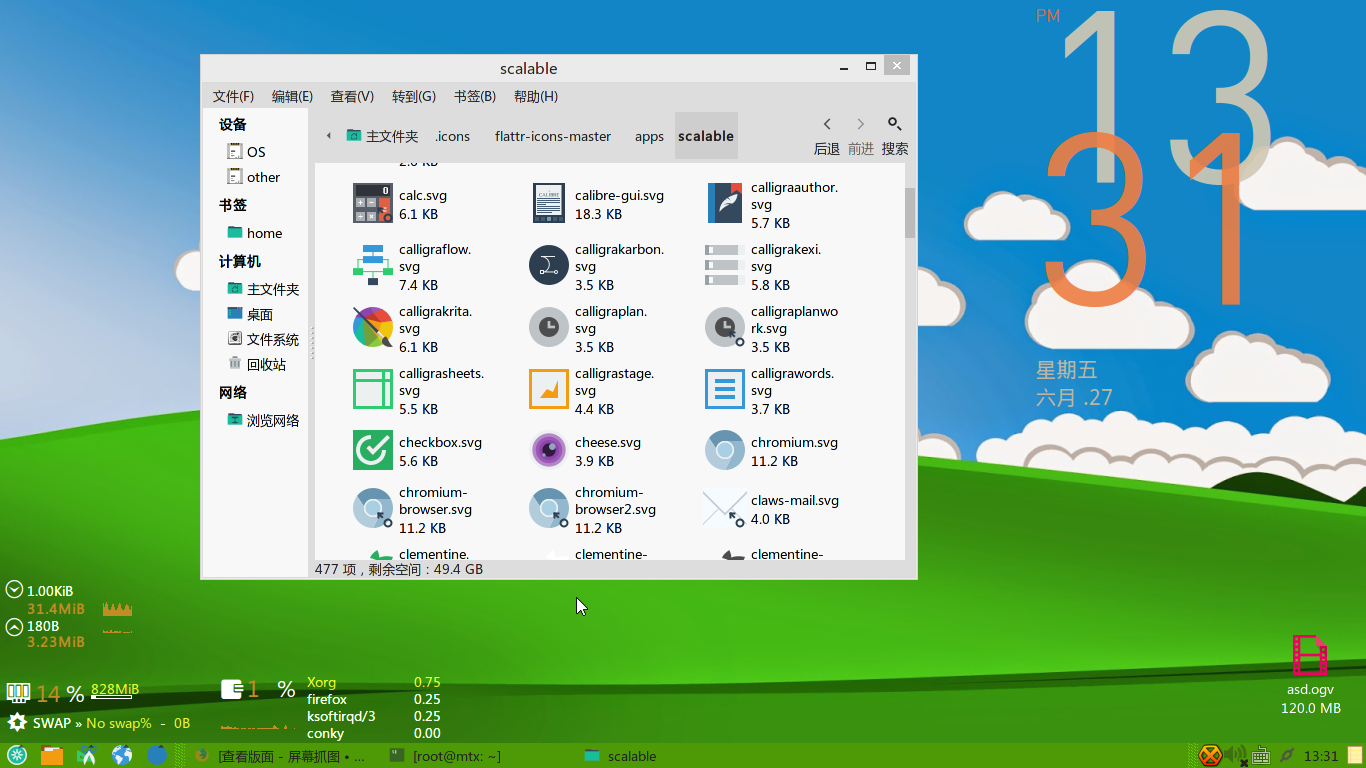Switch to the 查看版面 - 屏幕抓图 taskbar window
This screenshot has height=768, width=1366.
pos(281,756)
